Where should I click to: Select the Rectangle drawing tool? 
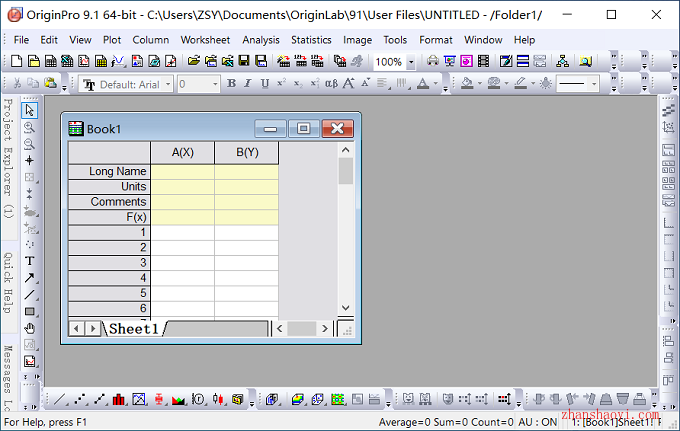click(29, 311)
